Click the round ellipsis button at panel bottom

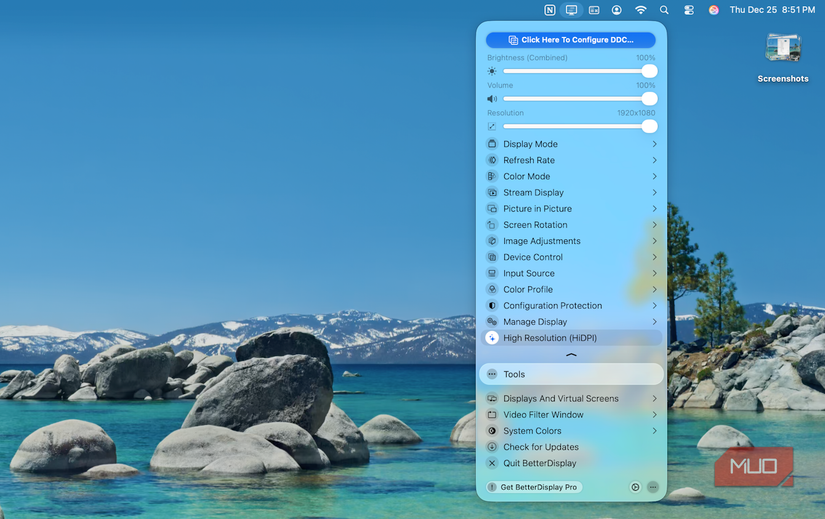(652, 487)
